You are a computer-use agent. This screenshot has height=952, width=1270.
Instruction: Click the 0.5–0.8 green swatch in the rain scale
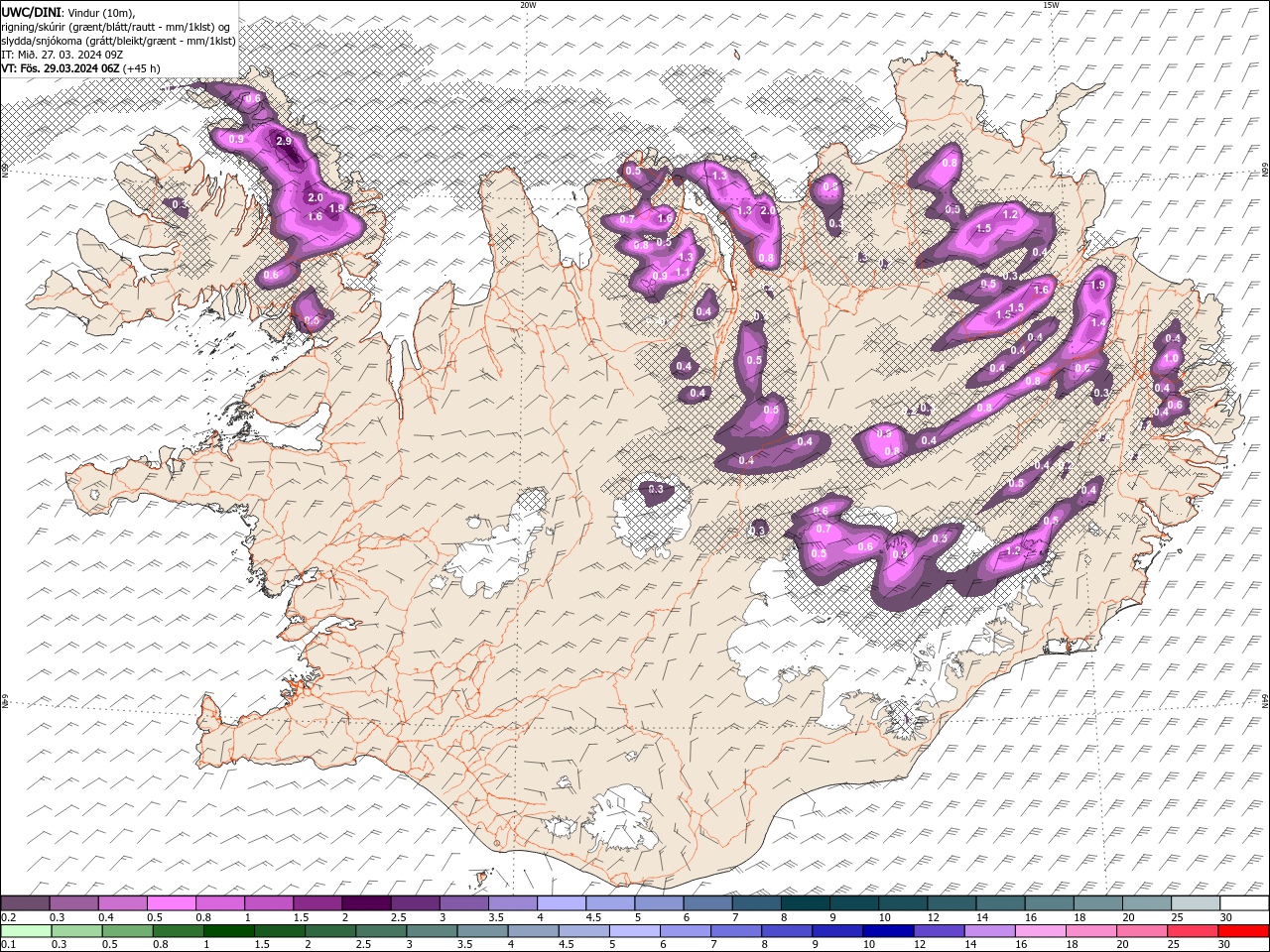[x=179, y=931]
